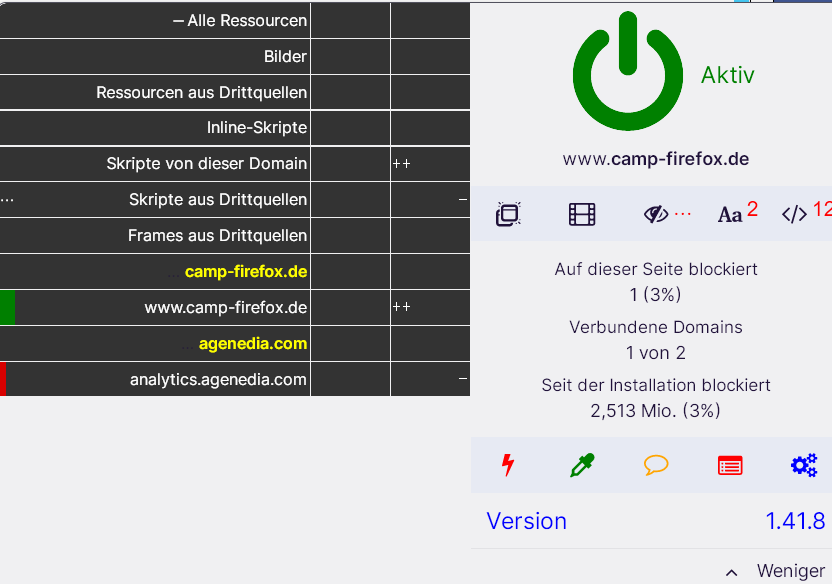Set local rule for Frames aus Drittquellen
Screen dimensions: 832x584
click(430, 235)
